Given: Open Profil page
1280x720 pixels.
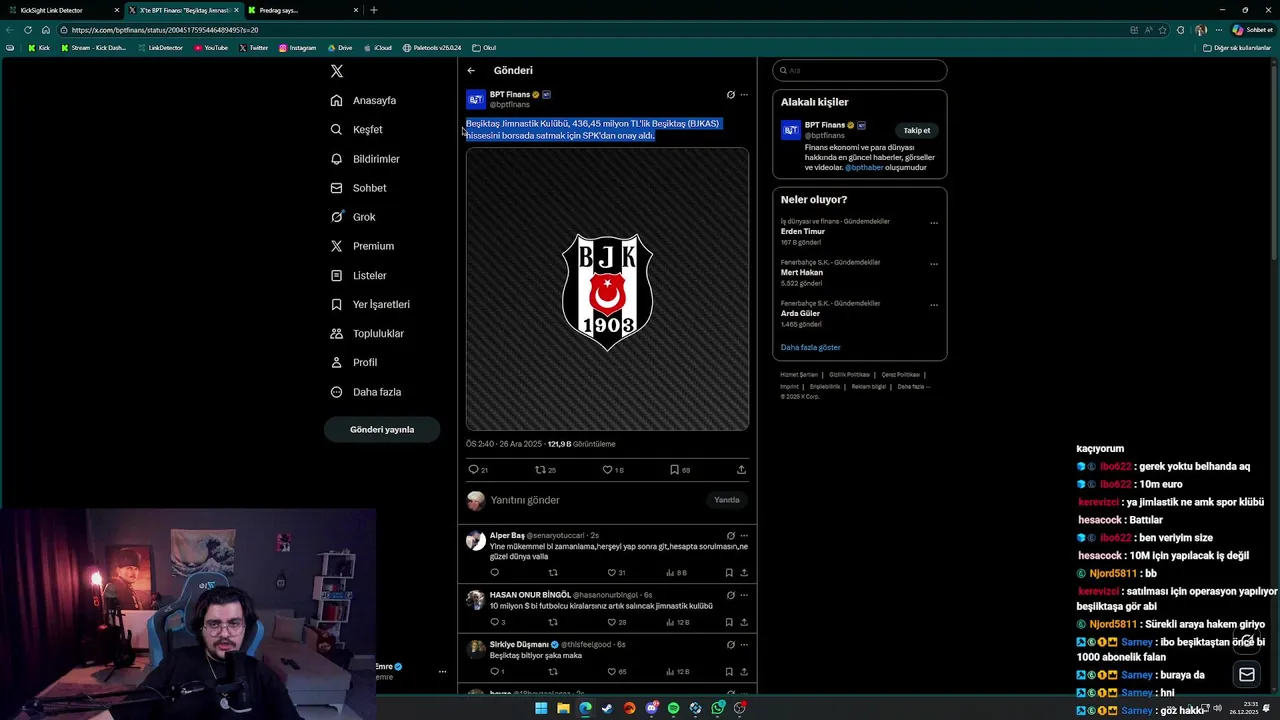Looking at the screenshot, I should click(x=354, y=362).
